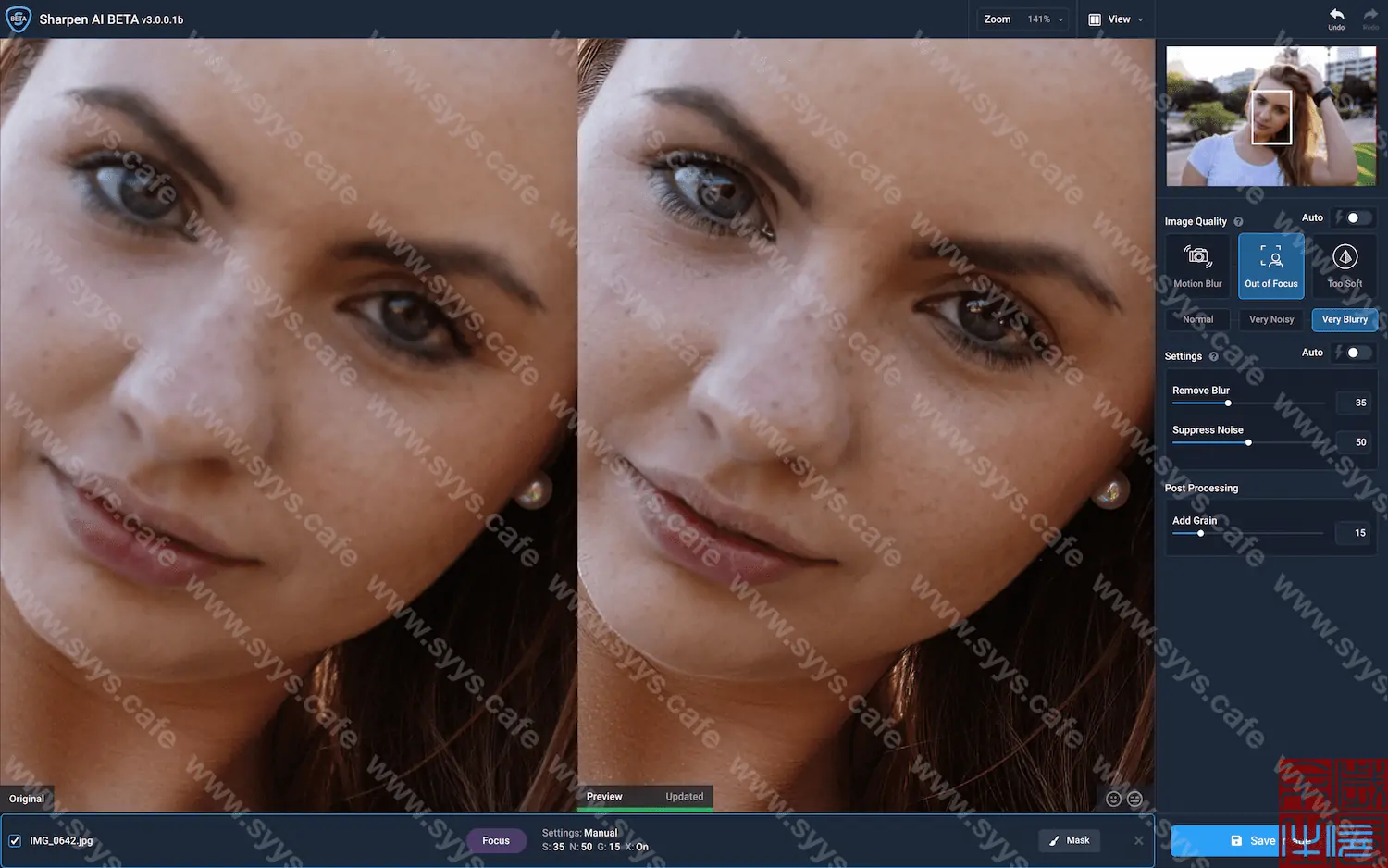
Task: Click the Redo arrow icon
Action: pyautogui.click(x=1370, y=16)
